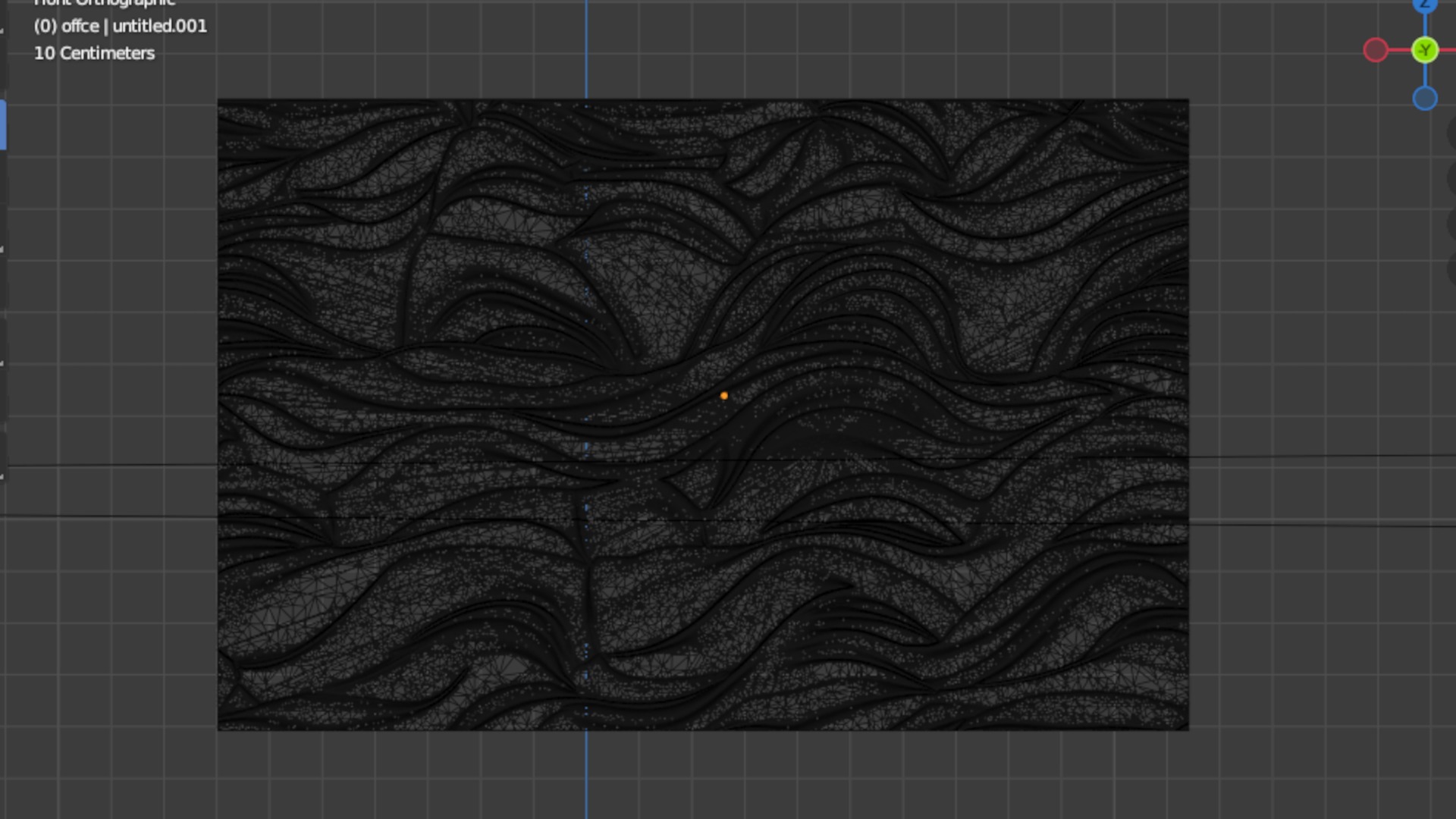This screenshot has height=819, width=1456.
Task: Select the blue highlighted tool on the left toolbar edge
Action: [x=3, y=125]
